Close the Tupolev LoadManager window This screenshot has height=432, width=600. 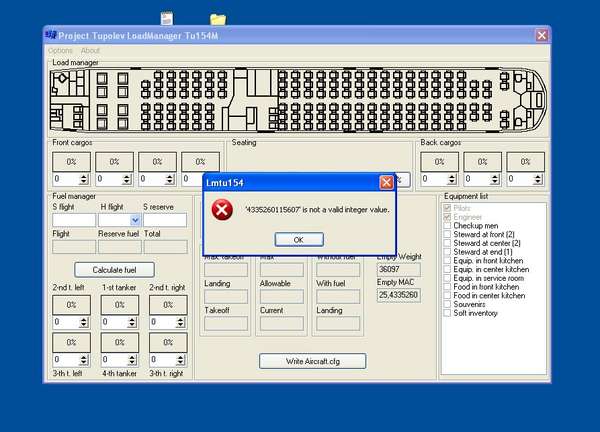coord(542,36)
